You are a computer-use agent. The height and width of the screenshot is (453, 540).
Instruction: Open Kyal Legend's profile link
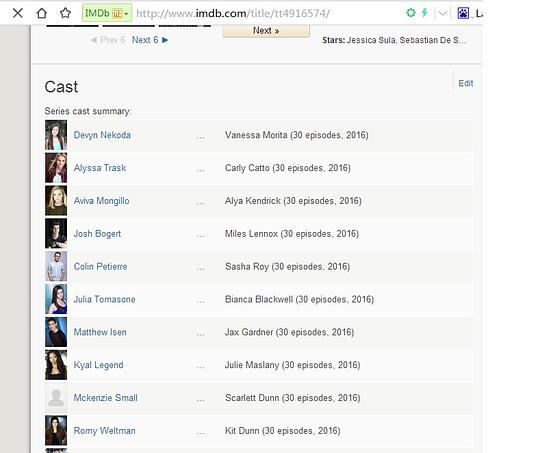98,365
